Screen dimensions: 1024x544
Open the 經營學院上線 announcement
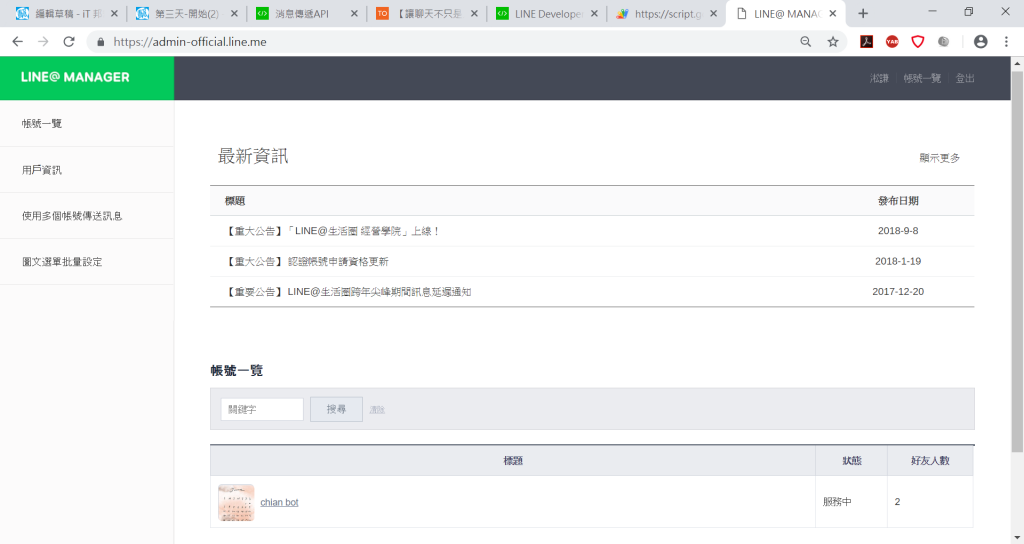coord(333,231)
